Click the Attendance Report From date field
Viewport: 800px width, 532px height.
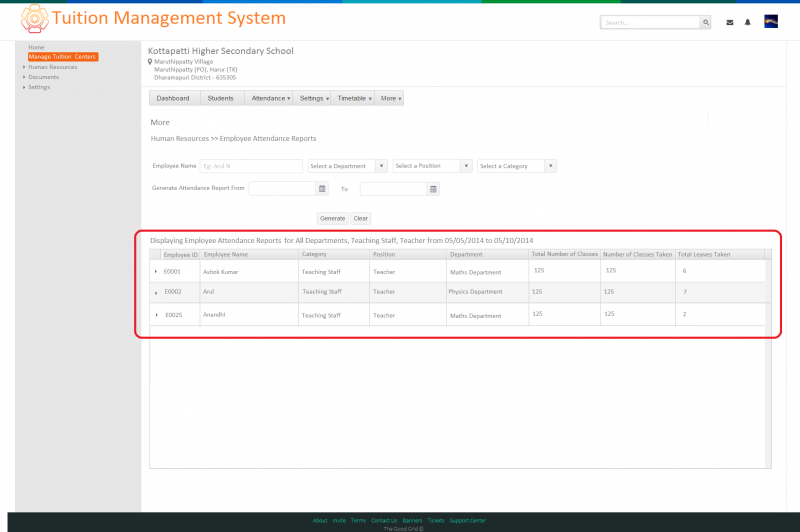(x=283, y=189)
